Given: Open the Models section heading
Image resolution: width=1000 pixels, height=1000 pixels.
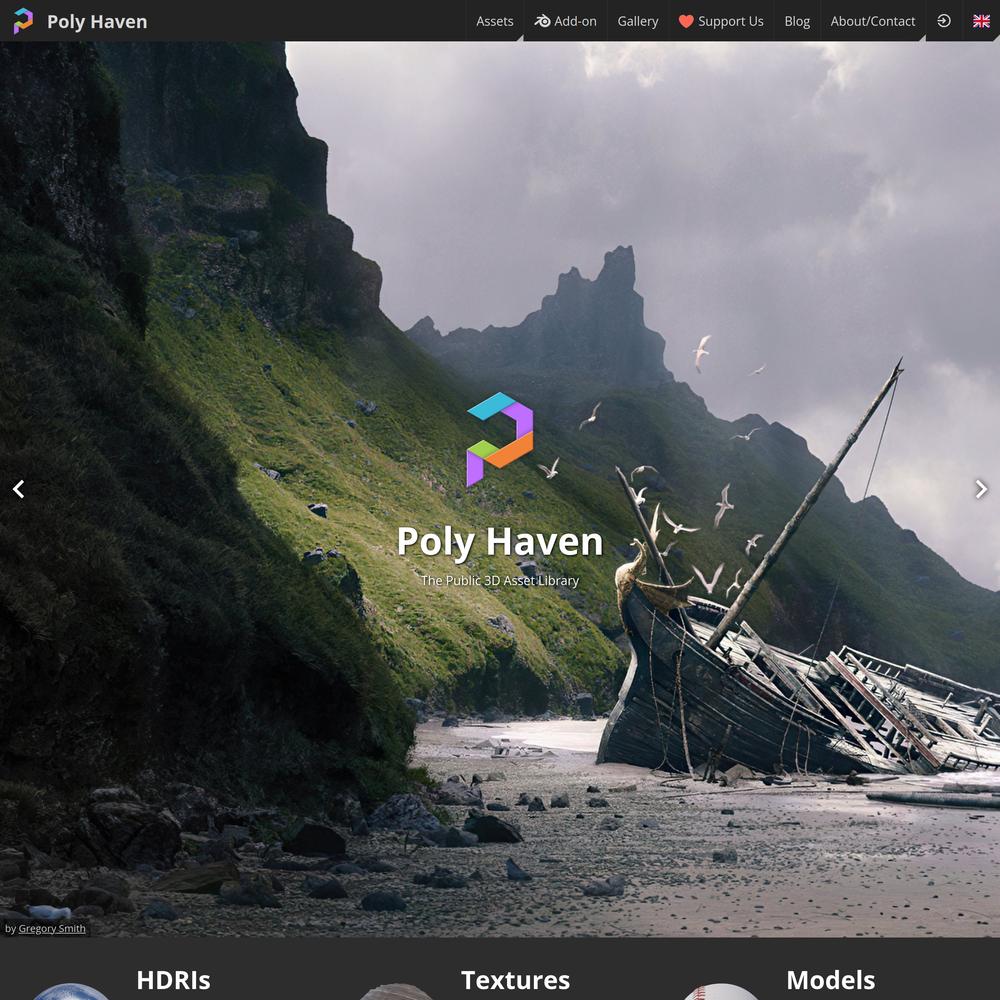Looking at the screenshot, I should (830, 980).
